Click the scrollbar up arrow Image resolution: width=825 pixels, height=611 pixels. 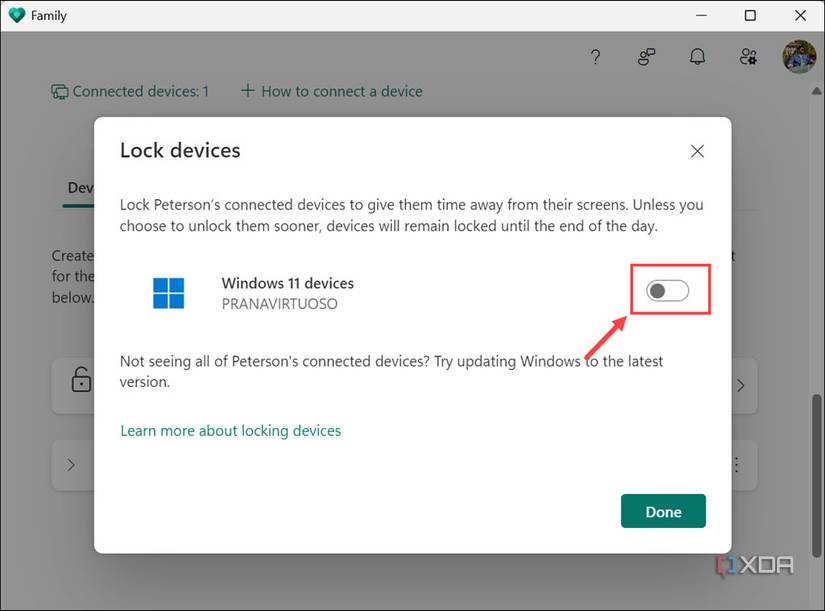coord(815,90)
